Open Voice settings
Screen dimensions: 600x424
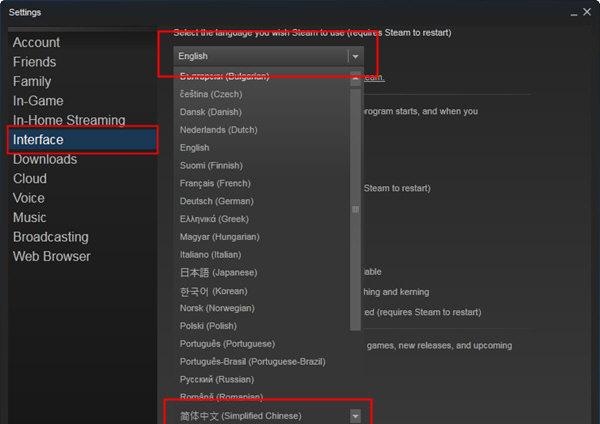29,198
